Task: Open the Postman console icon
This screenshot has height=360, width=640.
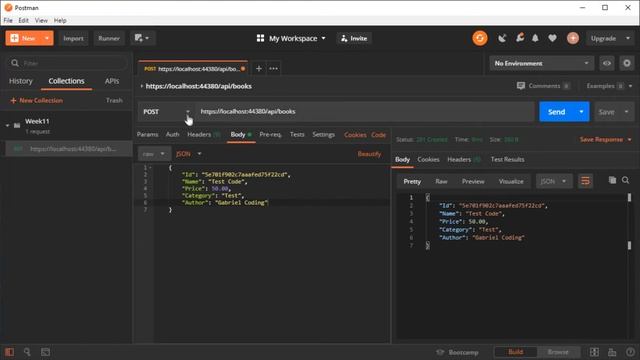Action: pos(45,352)
